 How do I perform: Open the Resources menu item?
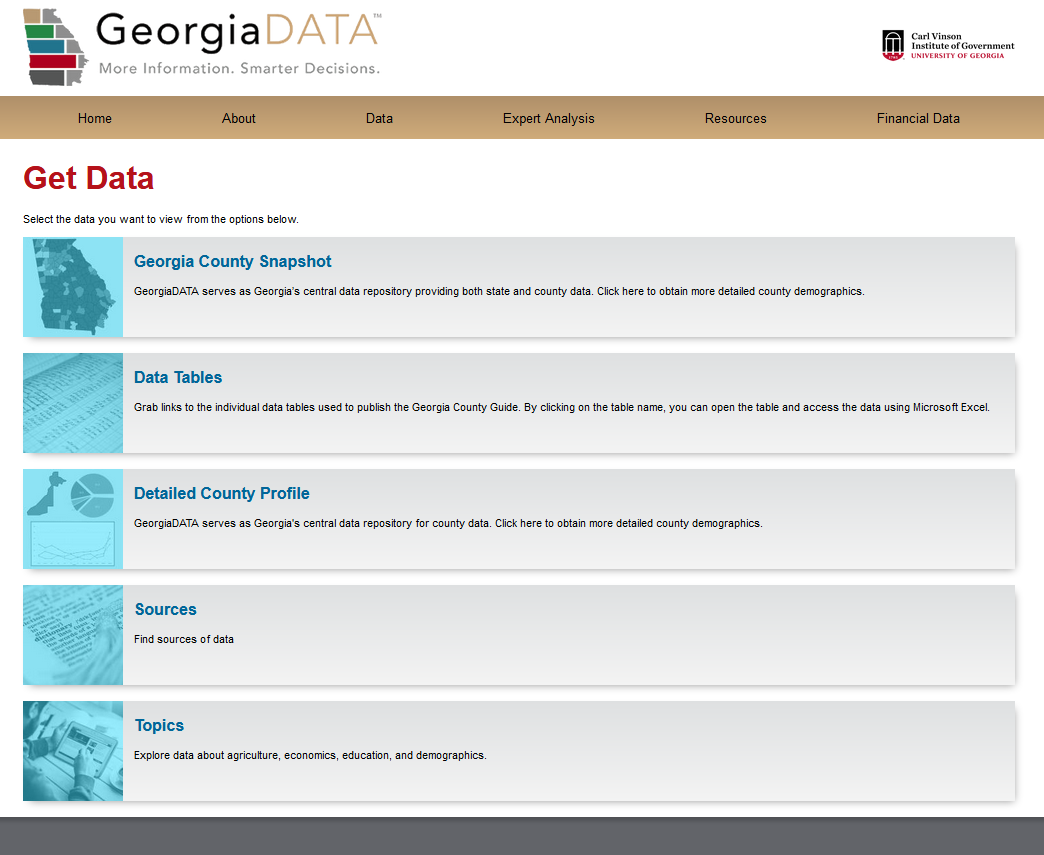point(736,119)
